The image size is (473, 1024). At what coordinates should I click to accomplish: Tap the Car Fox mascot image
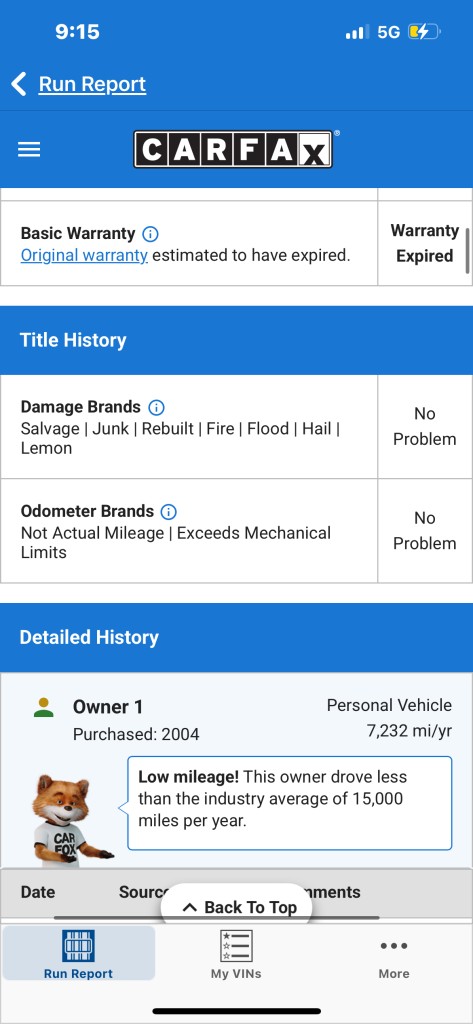(71, 820)
